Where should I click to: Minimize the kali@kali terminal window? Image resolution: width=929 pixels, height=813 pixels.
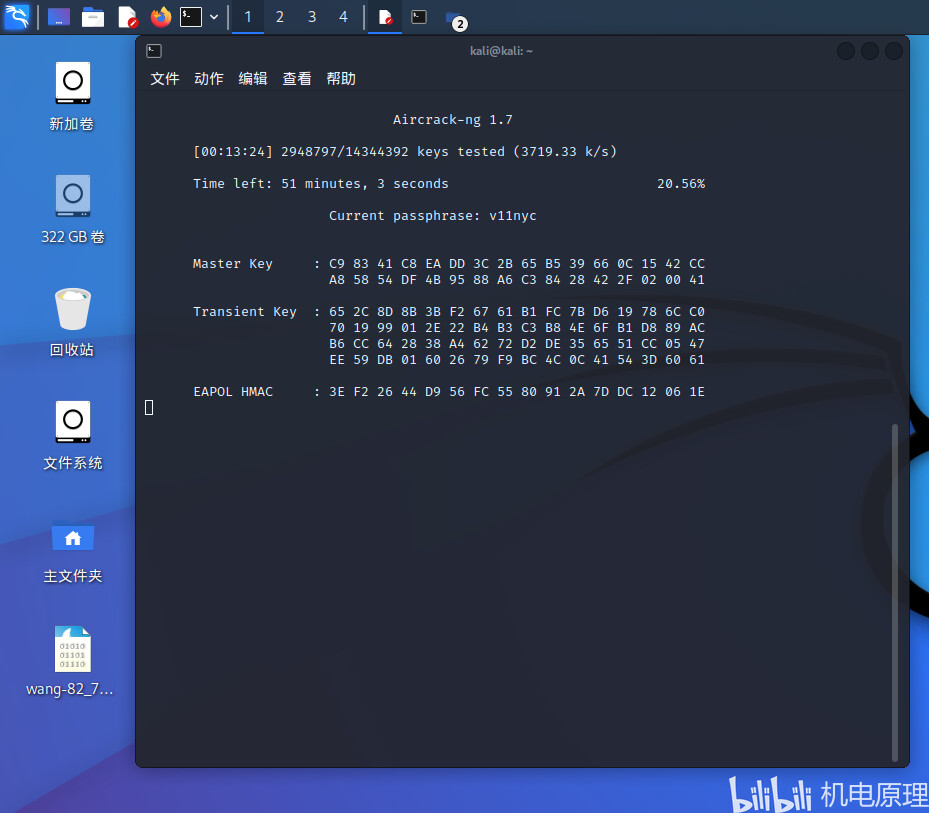(845, 51)
